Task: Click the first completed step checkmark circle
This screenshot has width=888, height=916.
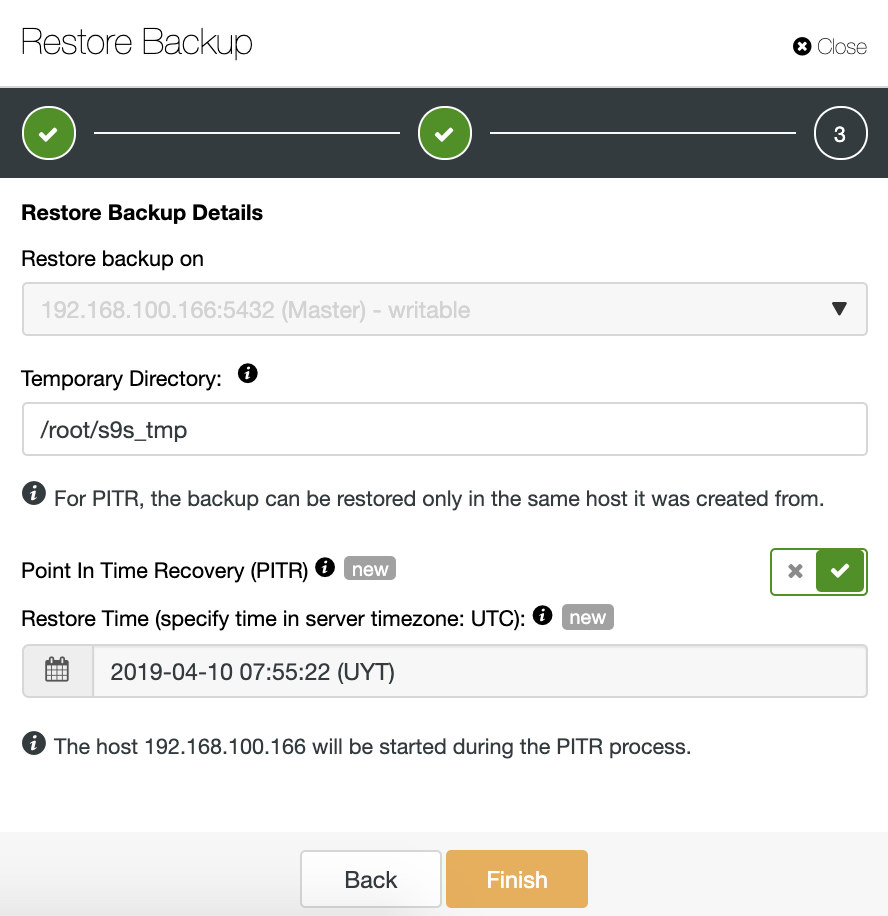Action: (x=49, y=133)
